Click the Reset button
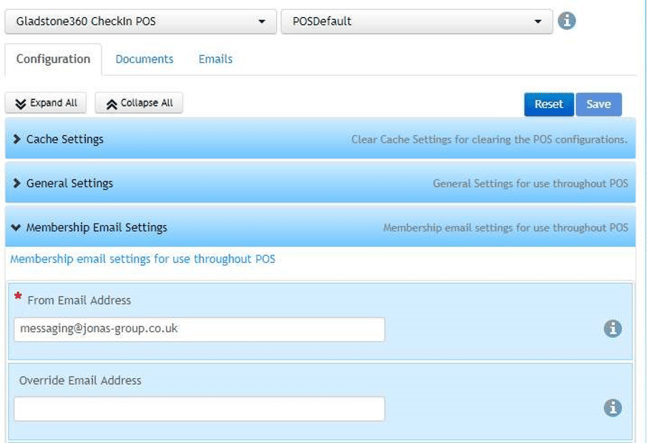This screenshot has height=443, width=647. (x=549, y=104)
